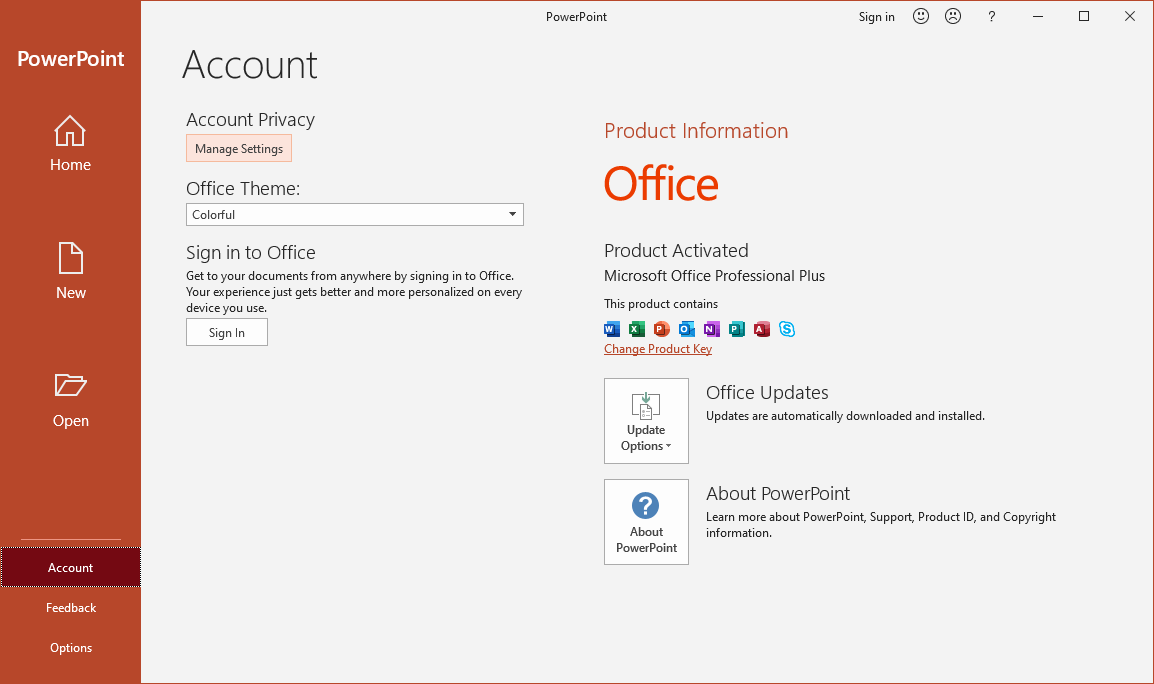Send a frown with sad face icon
This screenshot has height=684, width=1154.
953,16
